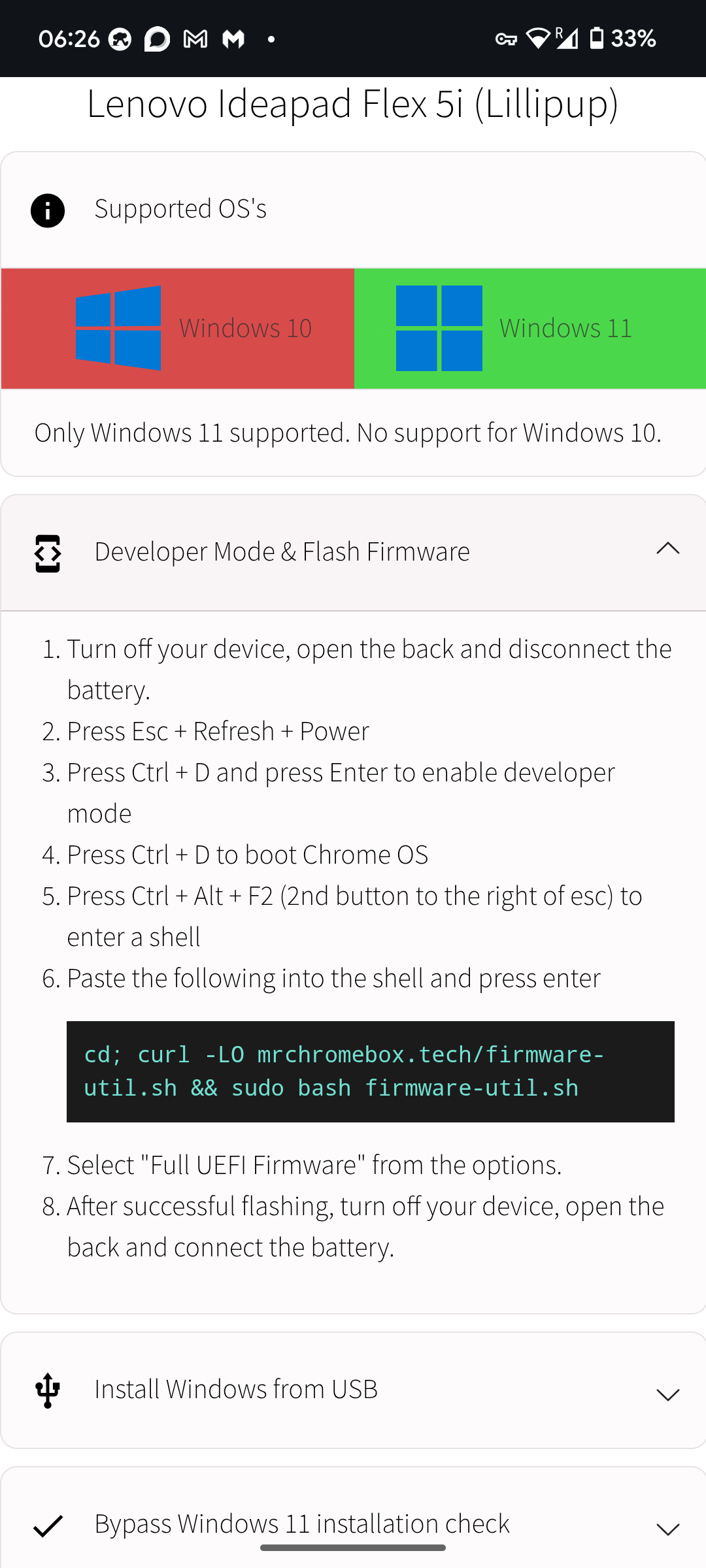Screen dimensions: 706x1568
Task: Tap the Install Windows from USB label
Action: [x=236, y=1390]
